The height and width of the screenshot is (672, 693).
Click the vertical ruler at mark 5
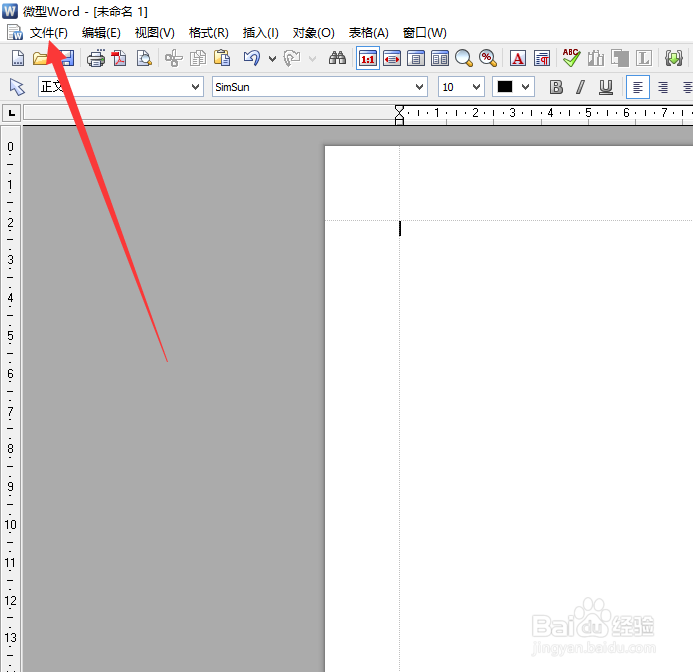(x=10, y=336)
